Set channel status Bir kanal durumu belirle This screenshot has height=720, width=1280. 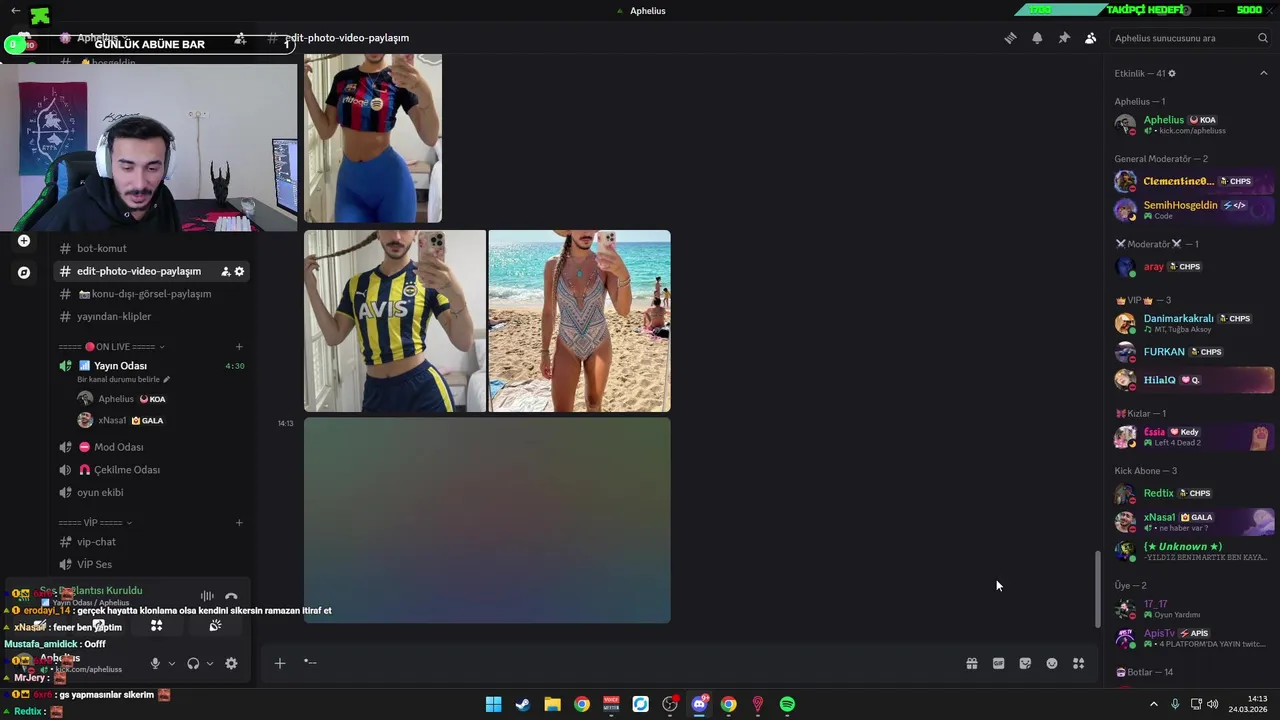123,380
